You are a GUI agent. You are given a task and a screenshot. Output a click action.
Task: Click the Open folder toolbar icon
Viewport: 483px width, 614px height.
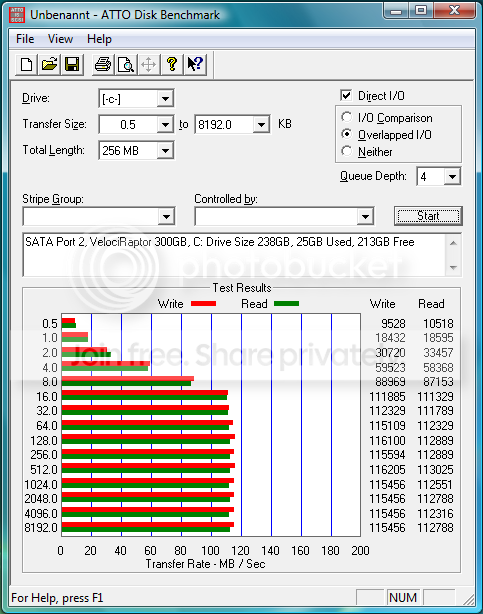49,64
